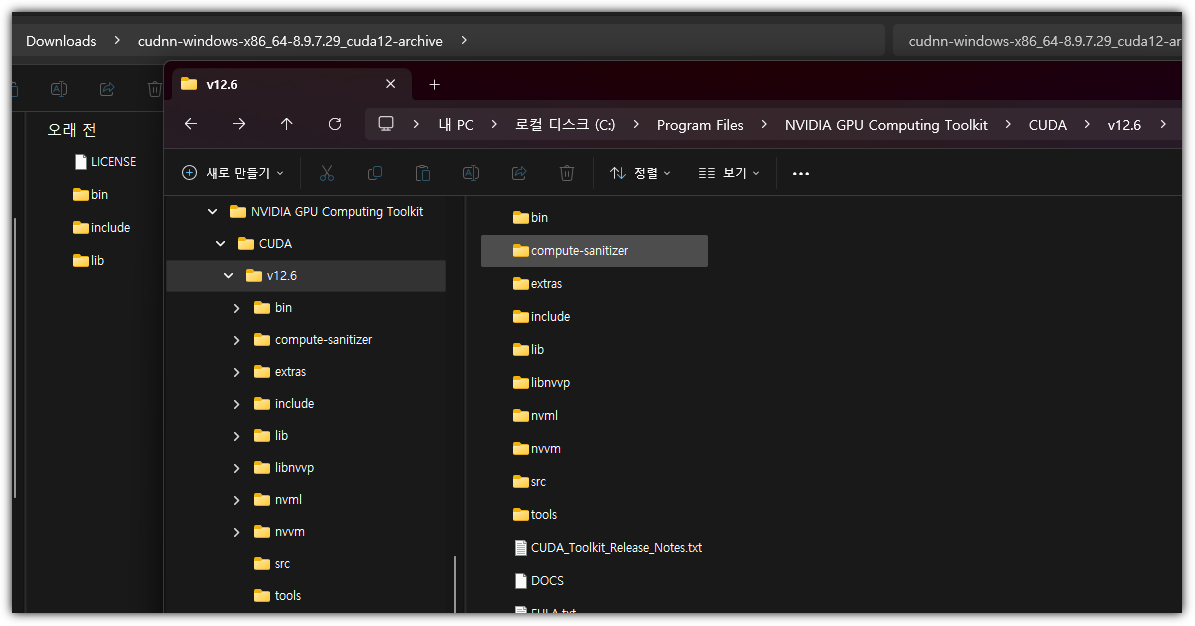Select nvml folder in file list
1195x626 pixels.
[535, 416]
